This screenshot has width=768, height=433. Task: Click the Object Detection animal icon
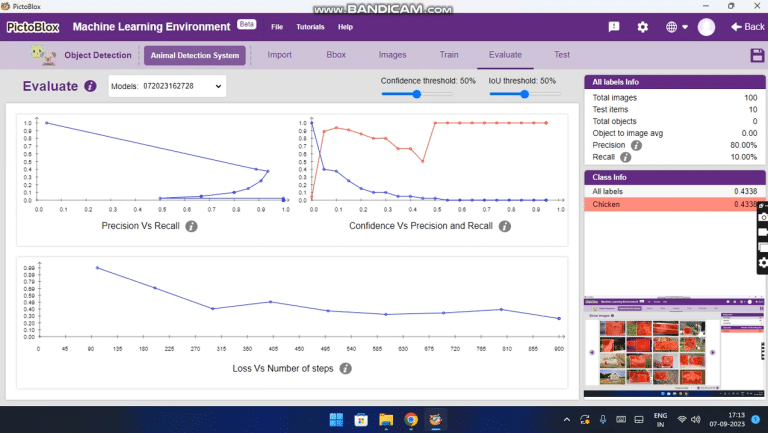pyautogui.click(x=43, y=54)
